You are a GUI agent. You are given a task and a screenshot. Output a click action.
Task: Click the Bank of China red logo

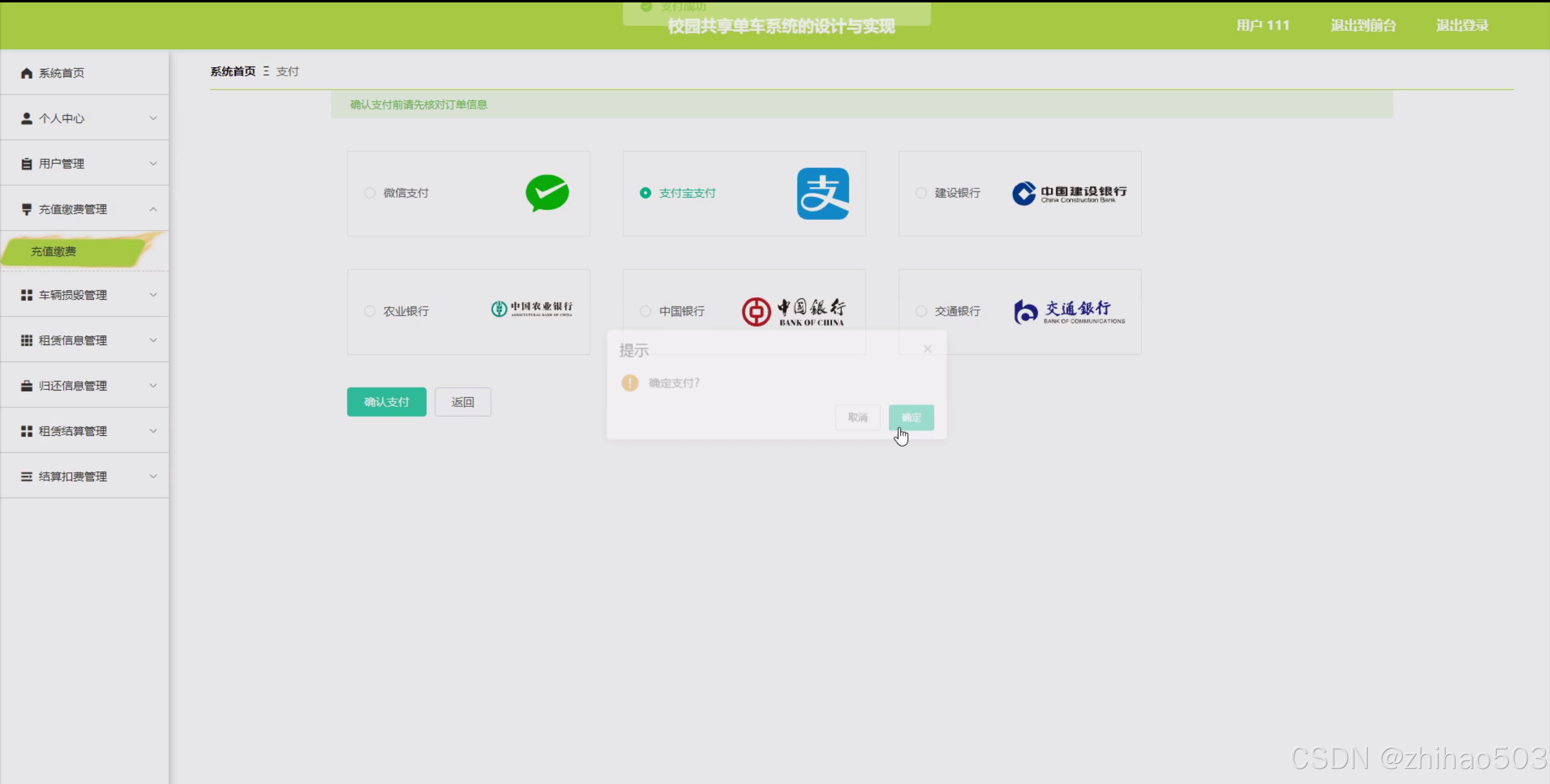click(793, 312)
